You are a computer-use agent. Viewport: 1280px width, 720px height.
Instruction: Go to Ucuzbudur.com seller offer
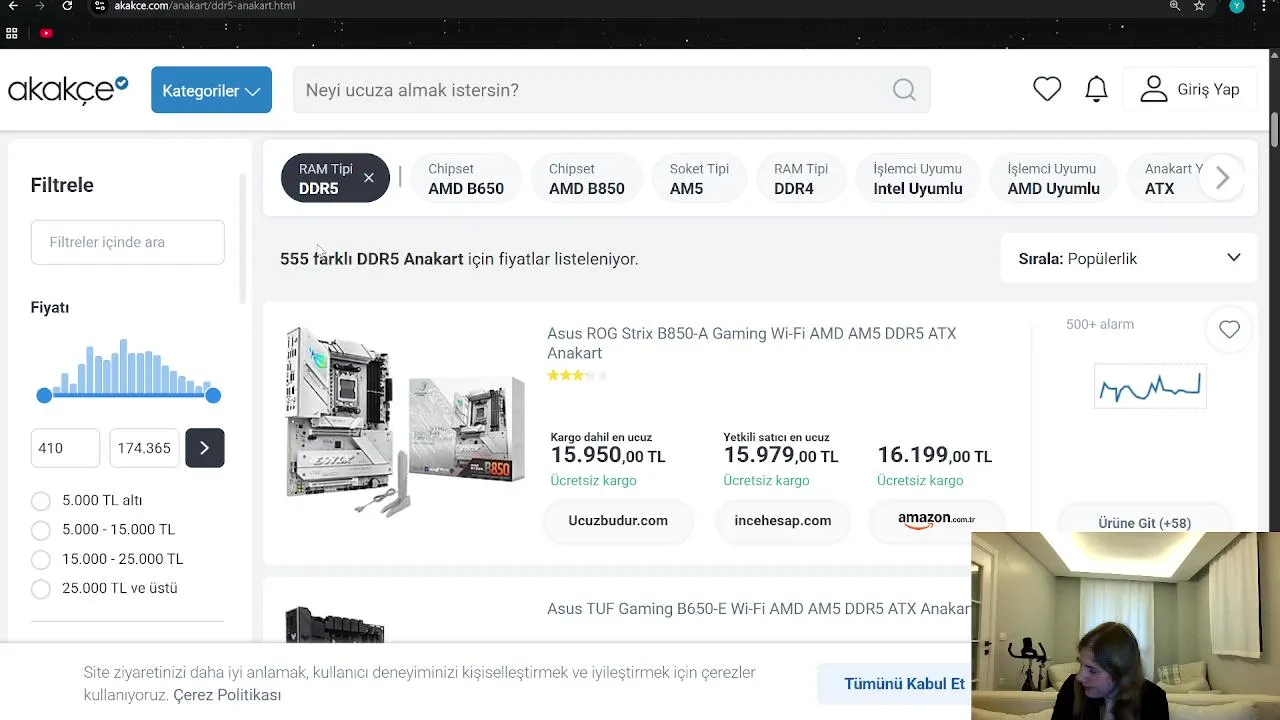point(618,521)
